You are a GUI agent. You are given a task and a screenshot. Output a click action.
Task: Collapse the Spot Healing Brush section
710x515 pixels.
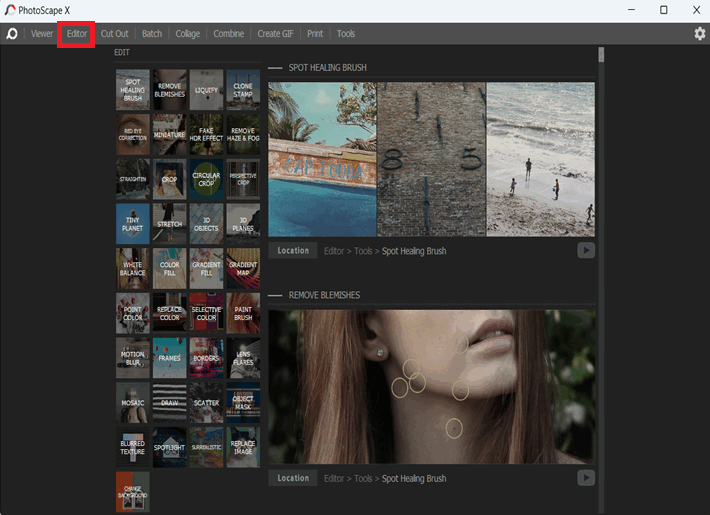pyautogui.click(x=275, y=68)
